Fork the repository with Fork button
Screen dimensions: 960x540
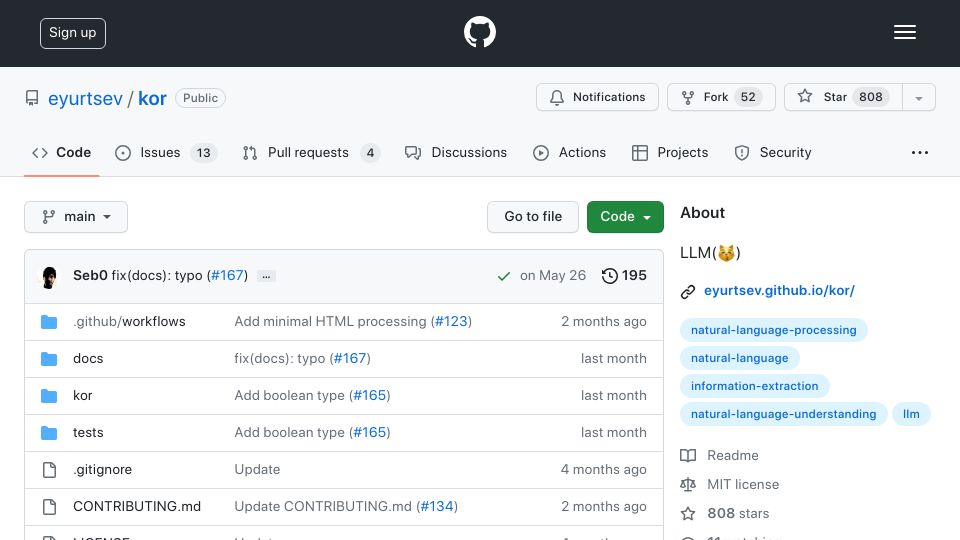[x=721, y=97]
